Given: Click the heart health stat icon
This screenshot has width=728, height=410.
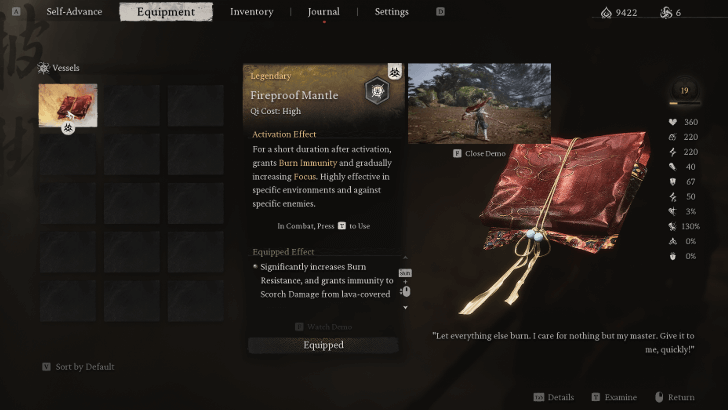Looking at the screenshot, I should click(x=672, y=122).
